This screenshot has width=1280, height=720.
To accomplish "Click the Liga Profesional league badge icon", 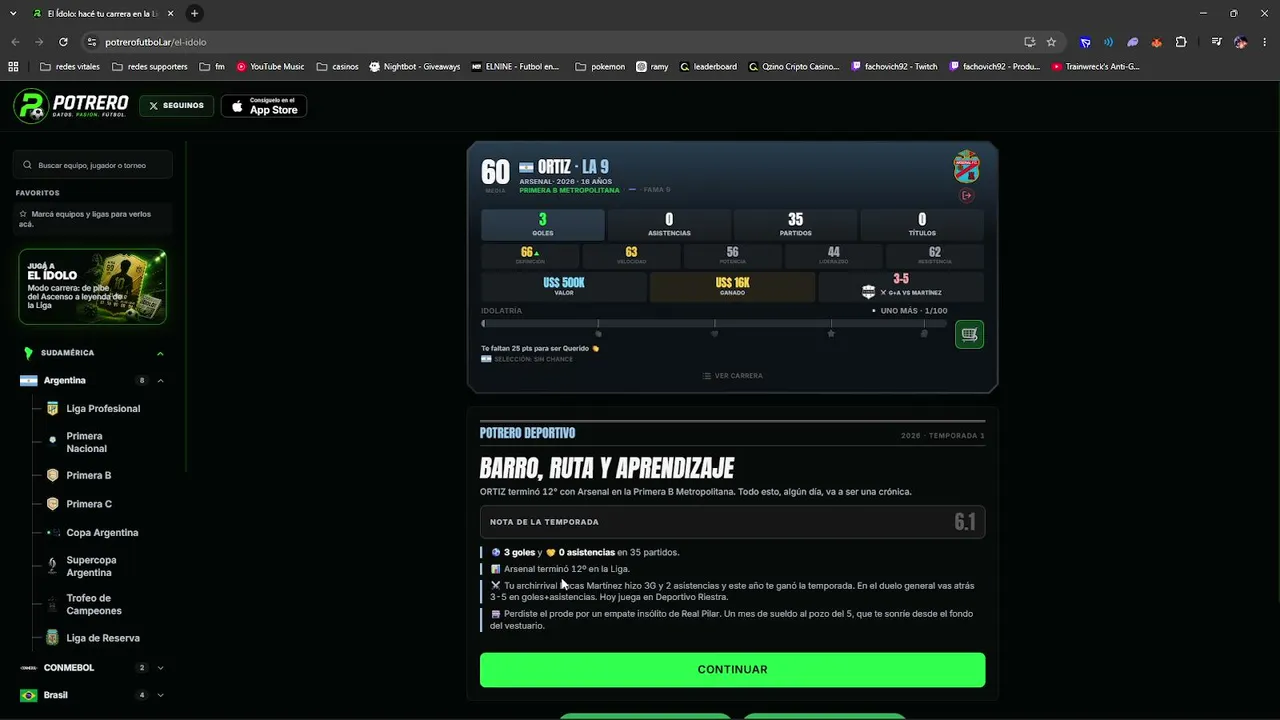I will point(53,409).
